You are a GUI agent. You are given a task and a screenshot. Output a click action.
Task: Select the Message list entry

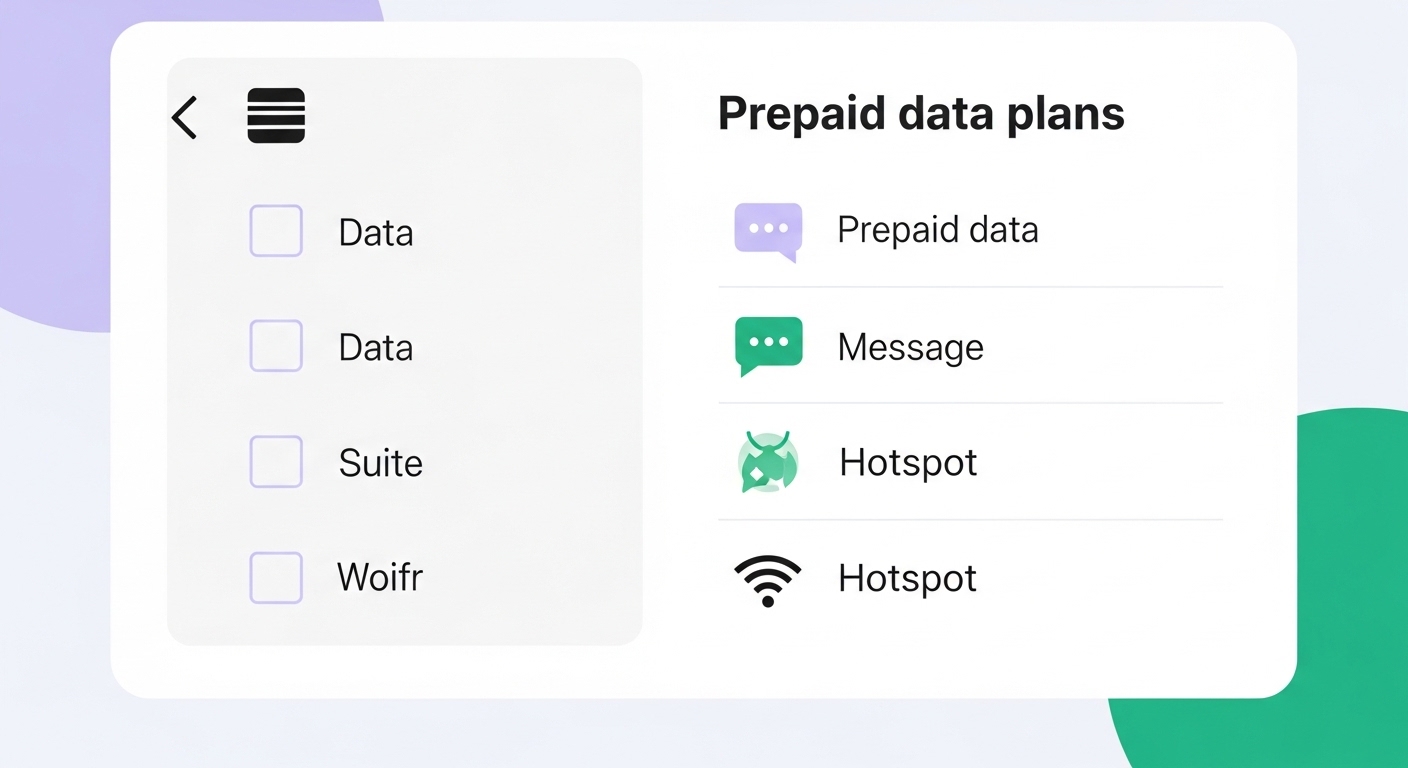(970, 346)
